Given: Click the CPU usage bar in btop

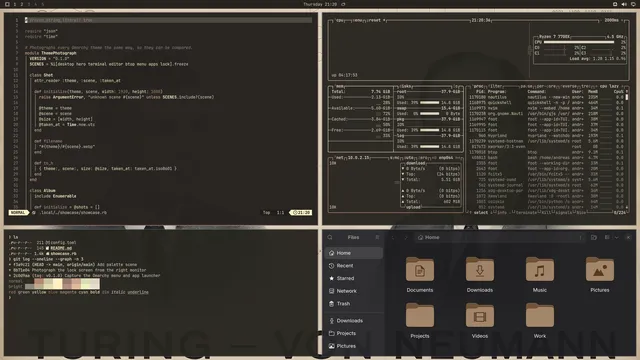Looking at the screenshot, I should click(579, 42).
